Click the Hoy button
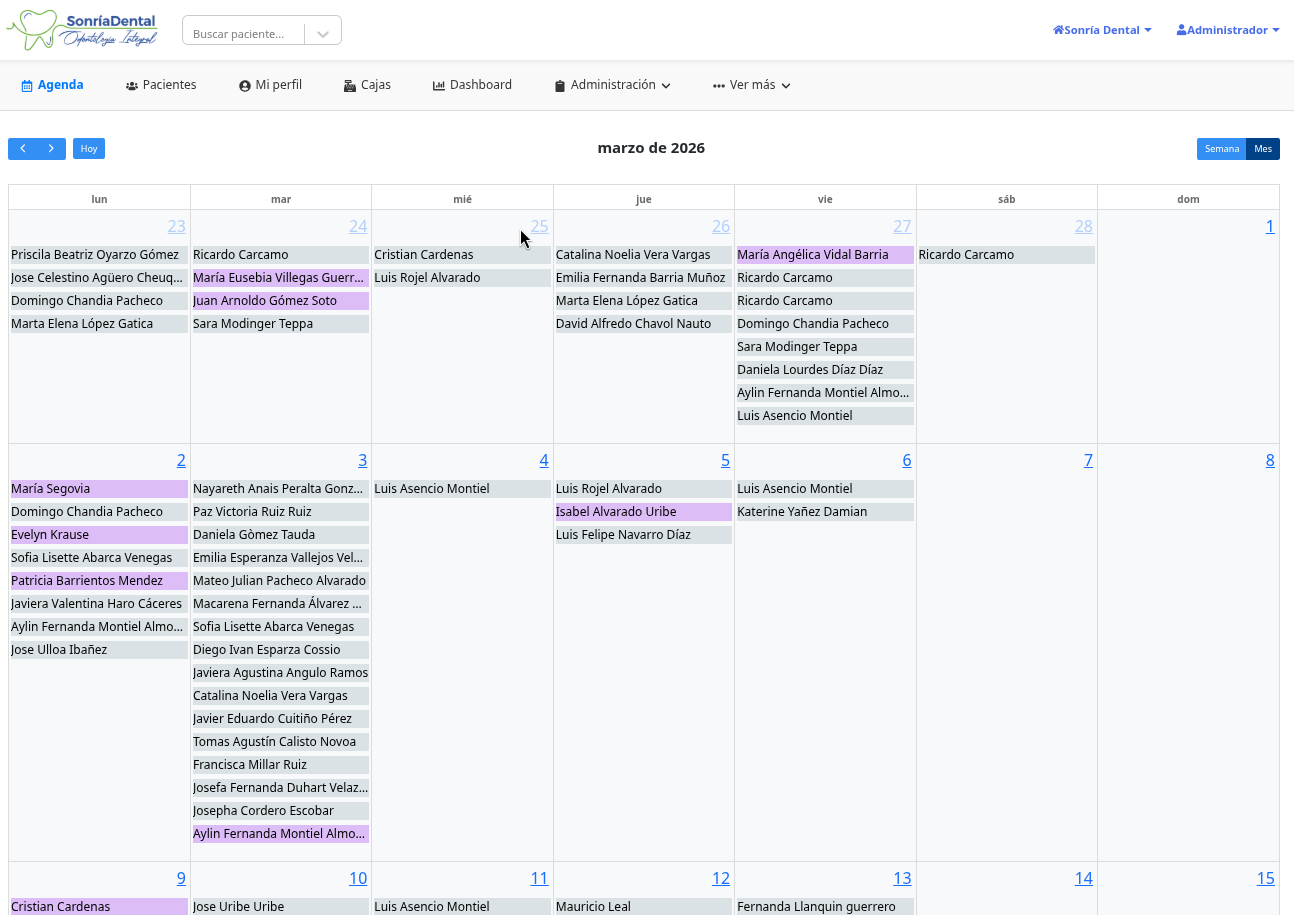This screenshot has height=915, width=1294. tap(89, 149)
